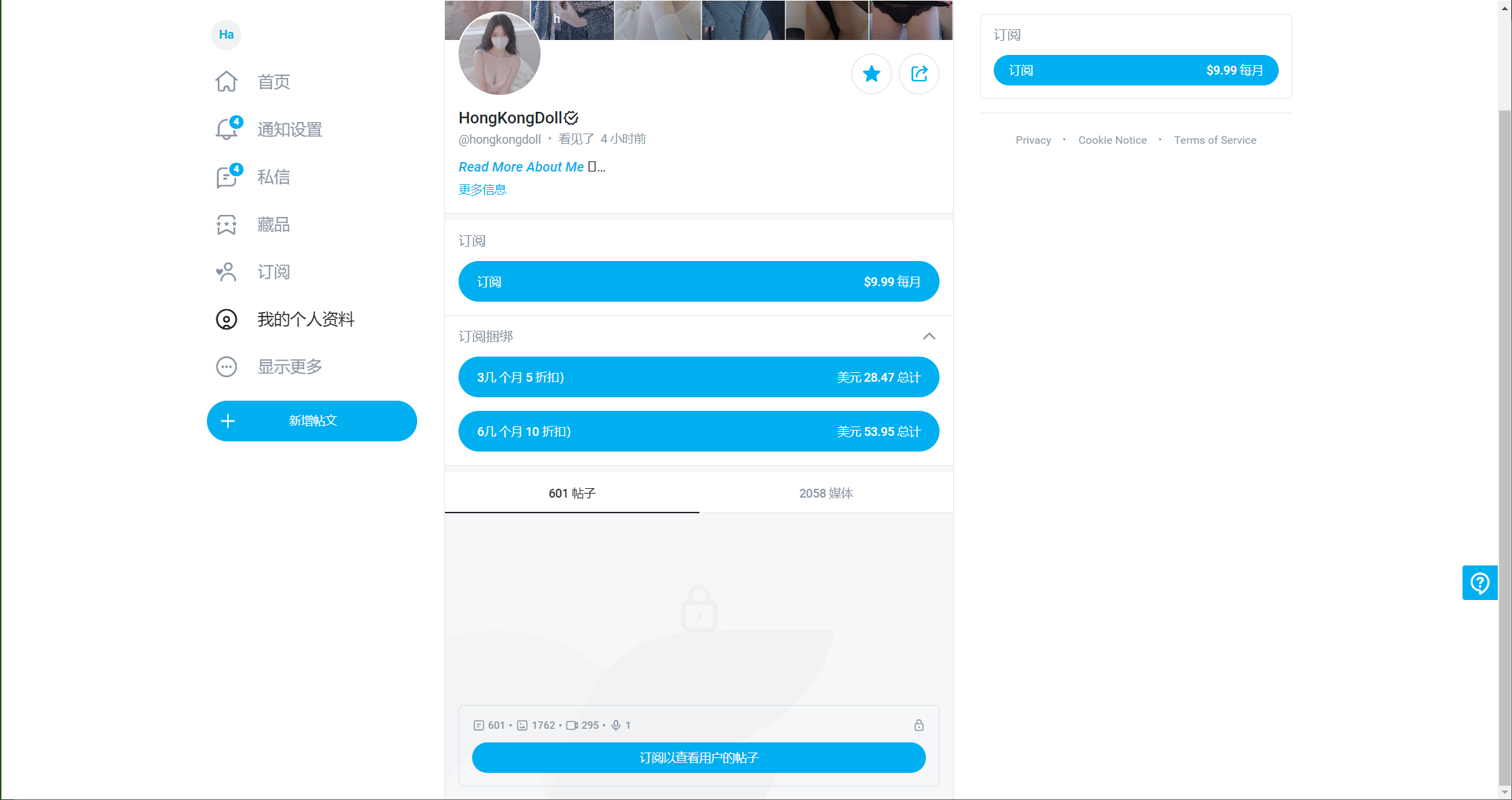The image size is (1512, 800).
Task: Open the 通知设置 bell icon
Action: [227, 129]
